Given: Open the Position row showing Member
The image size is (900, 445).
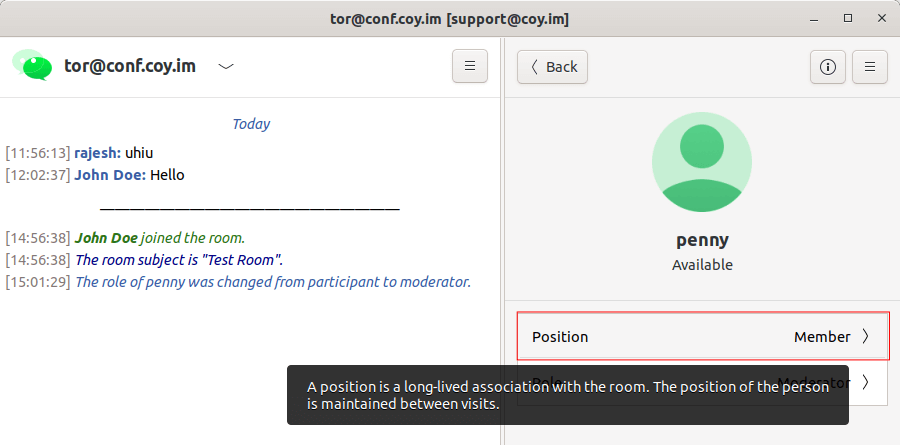Looking at the screenshot, I should (701, 337).
